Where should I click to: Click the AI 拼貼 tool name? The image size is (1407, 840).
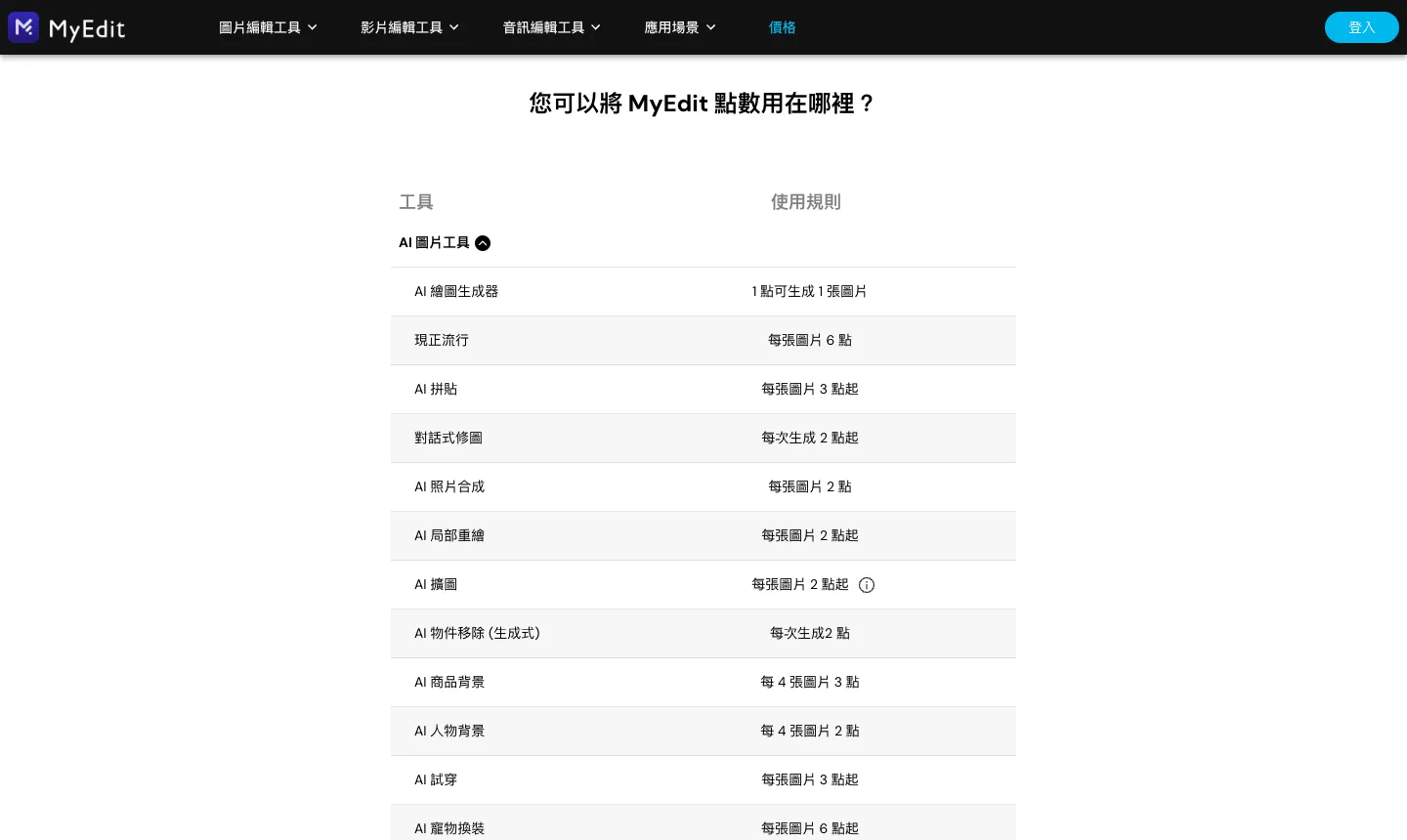pos(436,389)
